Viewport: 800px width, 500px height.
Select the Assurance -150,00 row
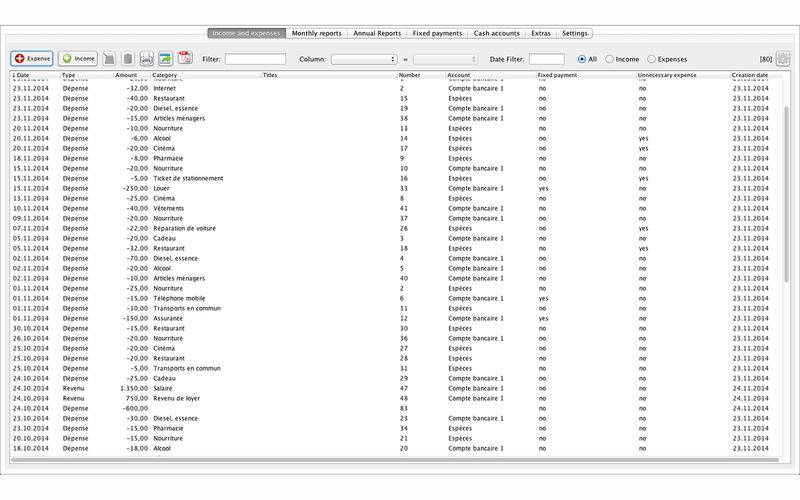tap(396, 318)
